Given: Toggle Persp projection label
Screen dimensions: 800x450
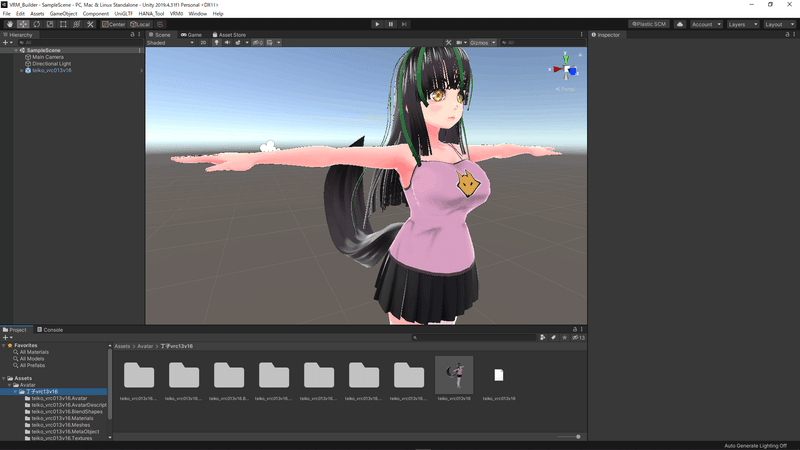Looking at the screenshot, I should click(565, 89).
